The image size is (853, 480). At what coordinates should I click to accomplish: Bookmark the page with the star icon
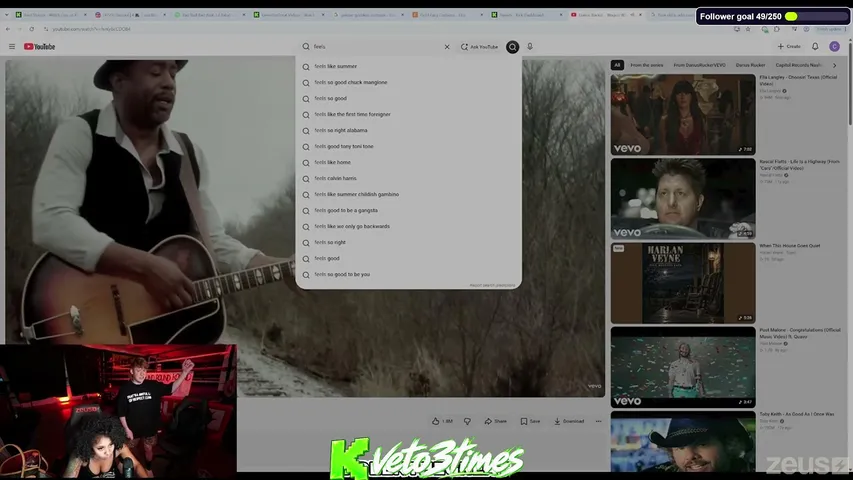748,29
